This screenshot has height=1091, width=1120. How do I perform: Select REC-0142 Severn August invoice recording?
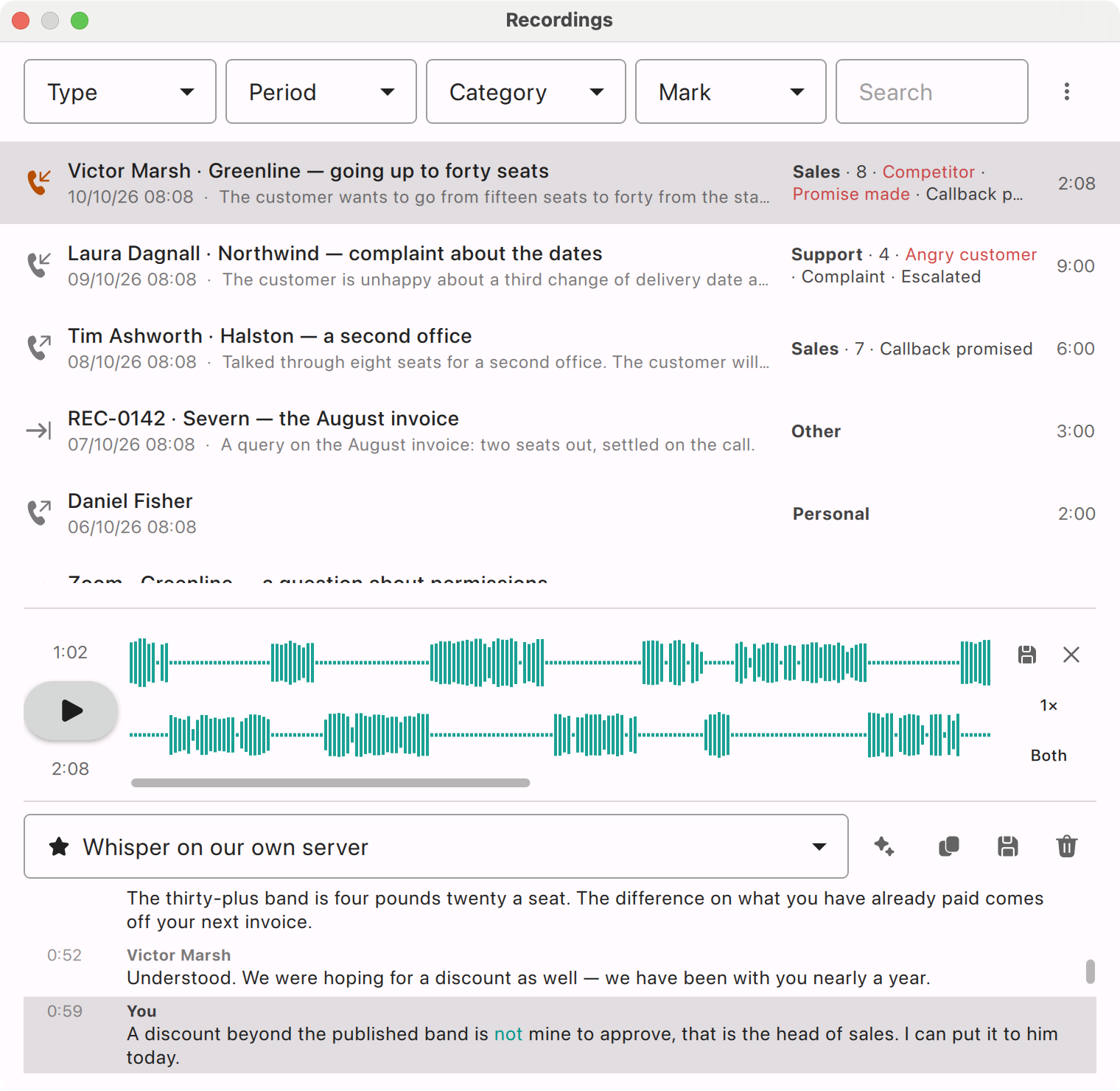coord(560,431)
